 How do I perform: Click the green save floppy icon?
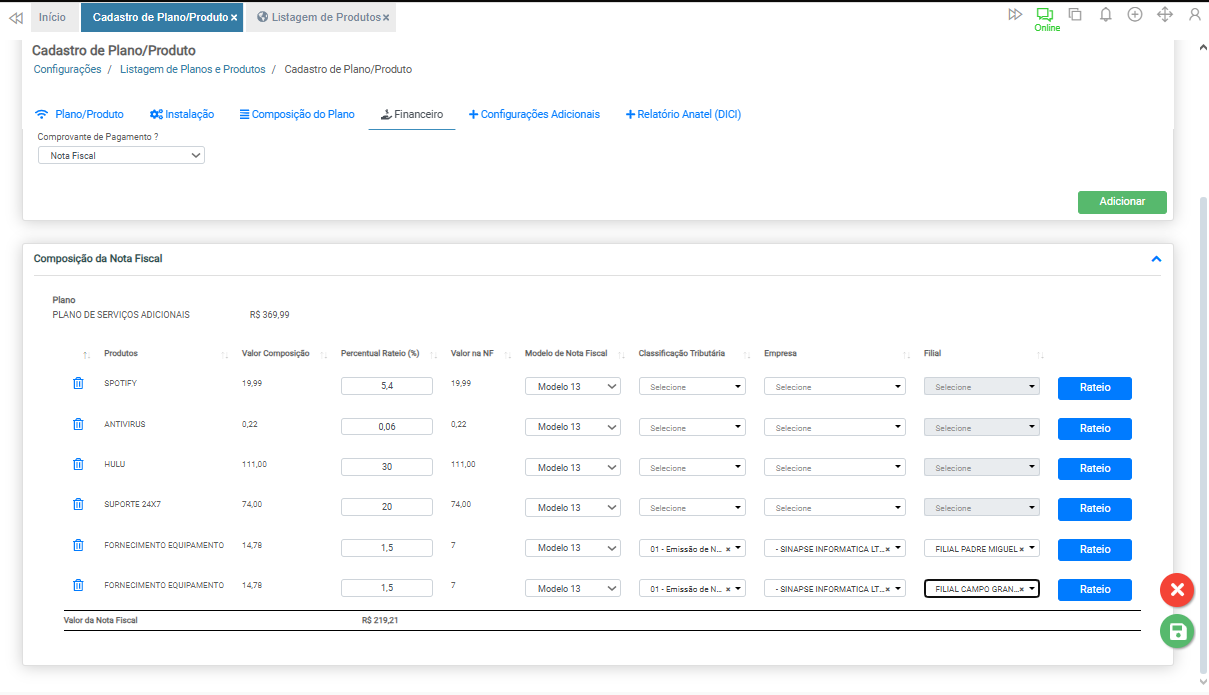point(1177,631)
